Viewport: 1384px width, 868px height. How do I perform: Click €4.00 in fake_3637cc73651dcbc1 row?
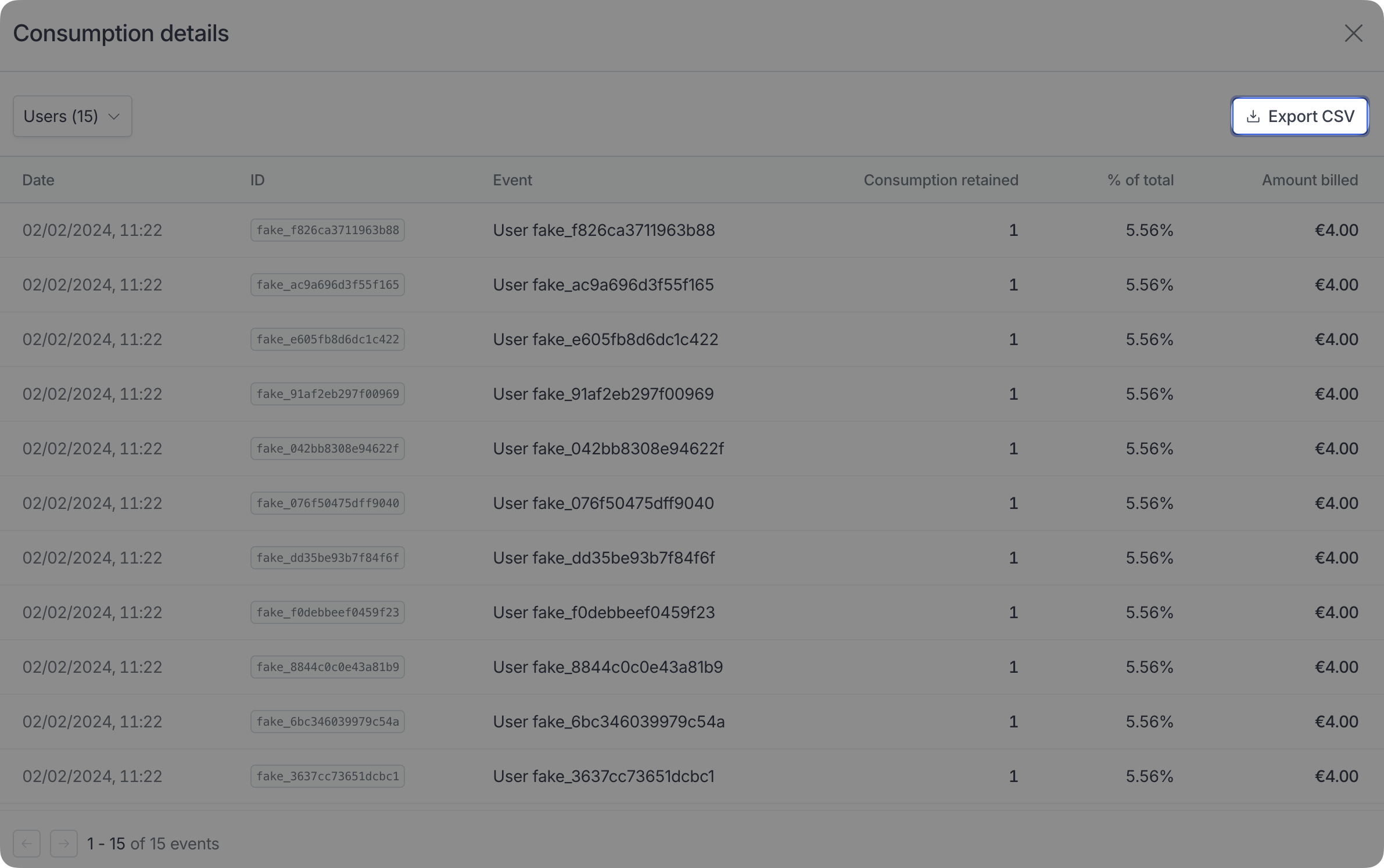tap(1336, 776)
